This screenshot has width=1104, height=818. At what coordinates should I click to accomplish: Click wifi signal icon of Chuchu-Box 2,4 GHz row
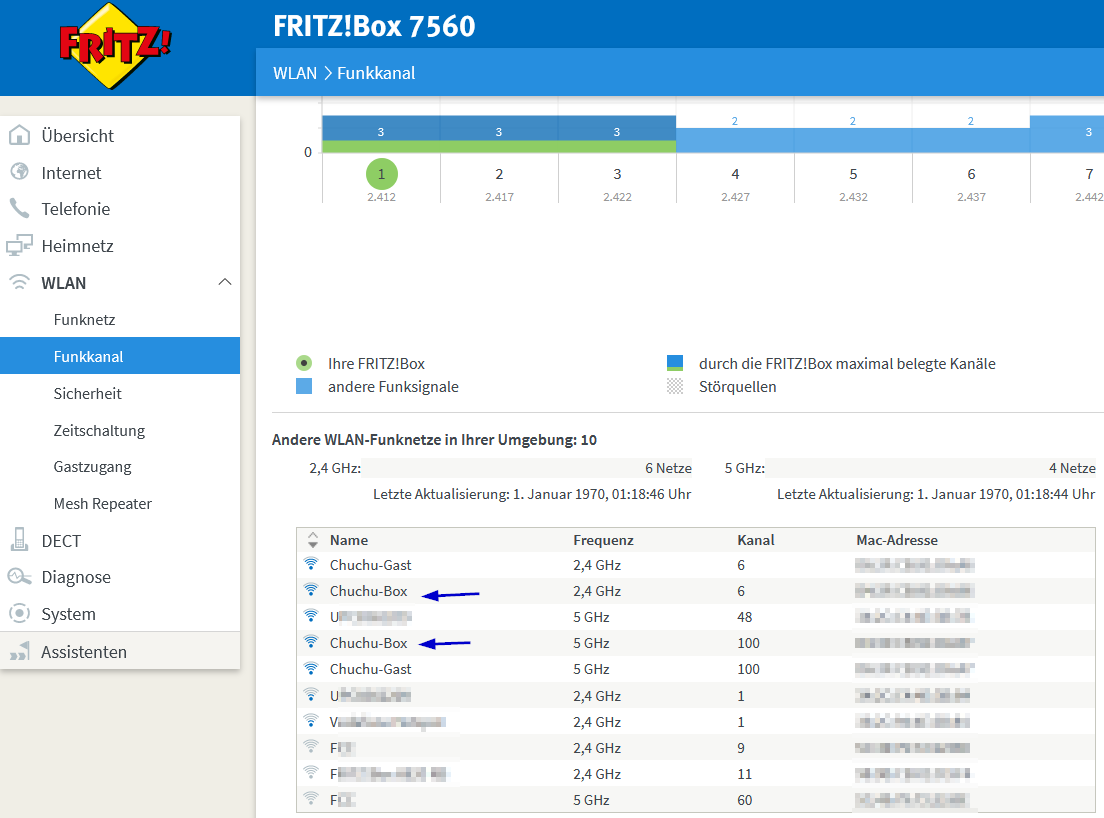[311, 590]
